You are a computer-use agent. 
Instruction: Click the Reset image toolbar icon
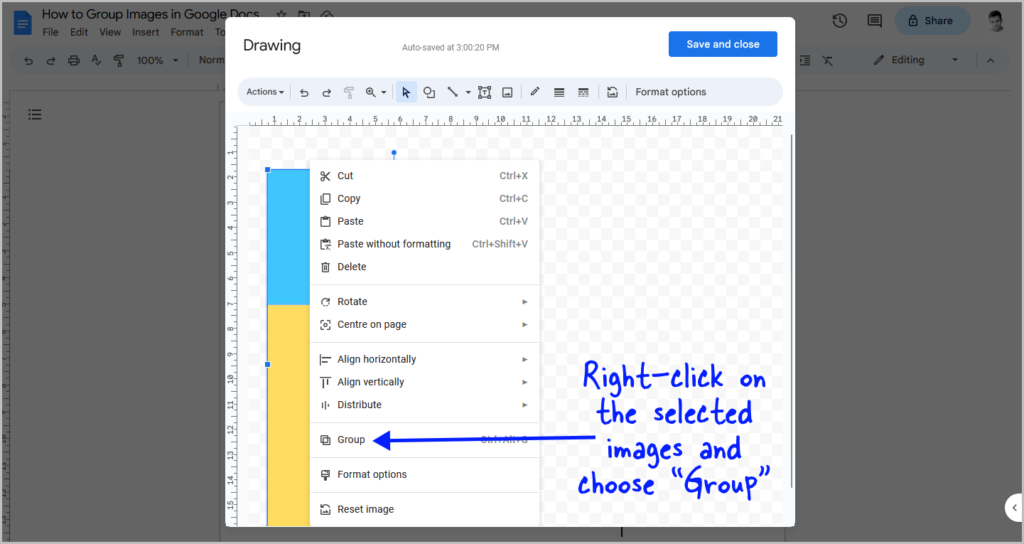612,92
